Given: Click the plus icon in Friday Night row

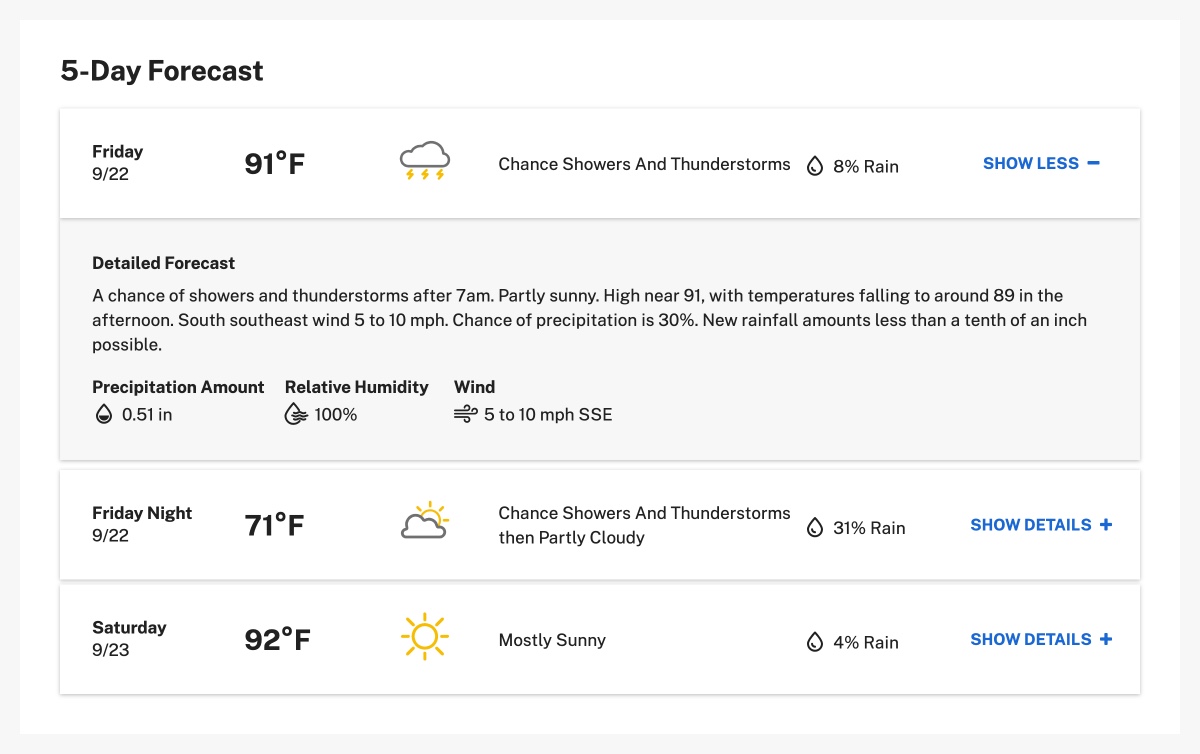Looking at the screenshot, I should point(1106,524).
